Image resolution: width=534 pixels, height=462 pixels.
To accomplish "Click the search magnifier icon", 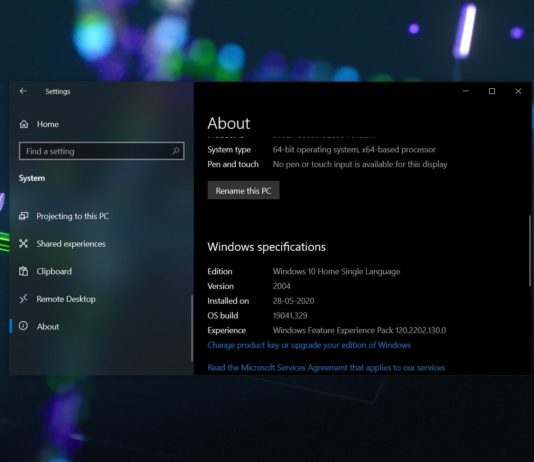I will (x=176, y=151).
